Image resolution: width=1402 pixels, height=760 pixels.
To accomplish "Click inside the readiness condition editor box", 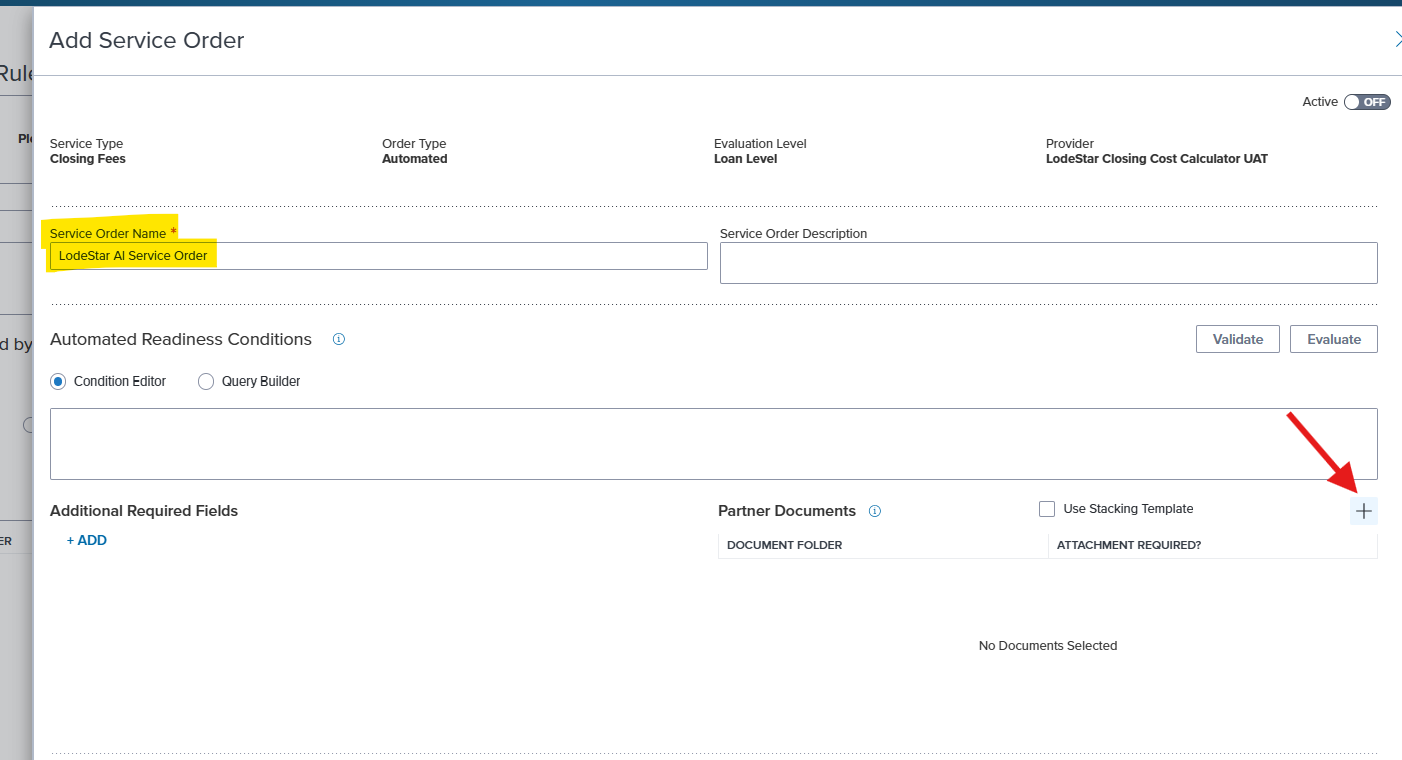I will coord(714,444).
